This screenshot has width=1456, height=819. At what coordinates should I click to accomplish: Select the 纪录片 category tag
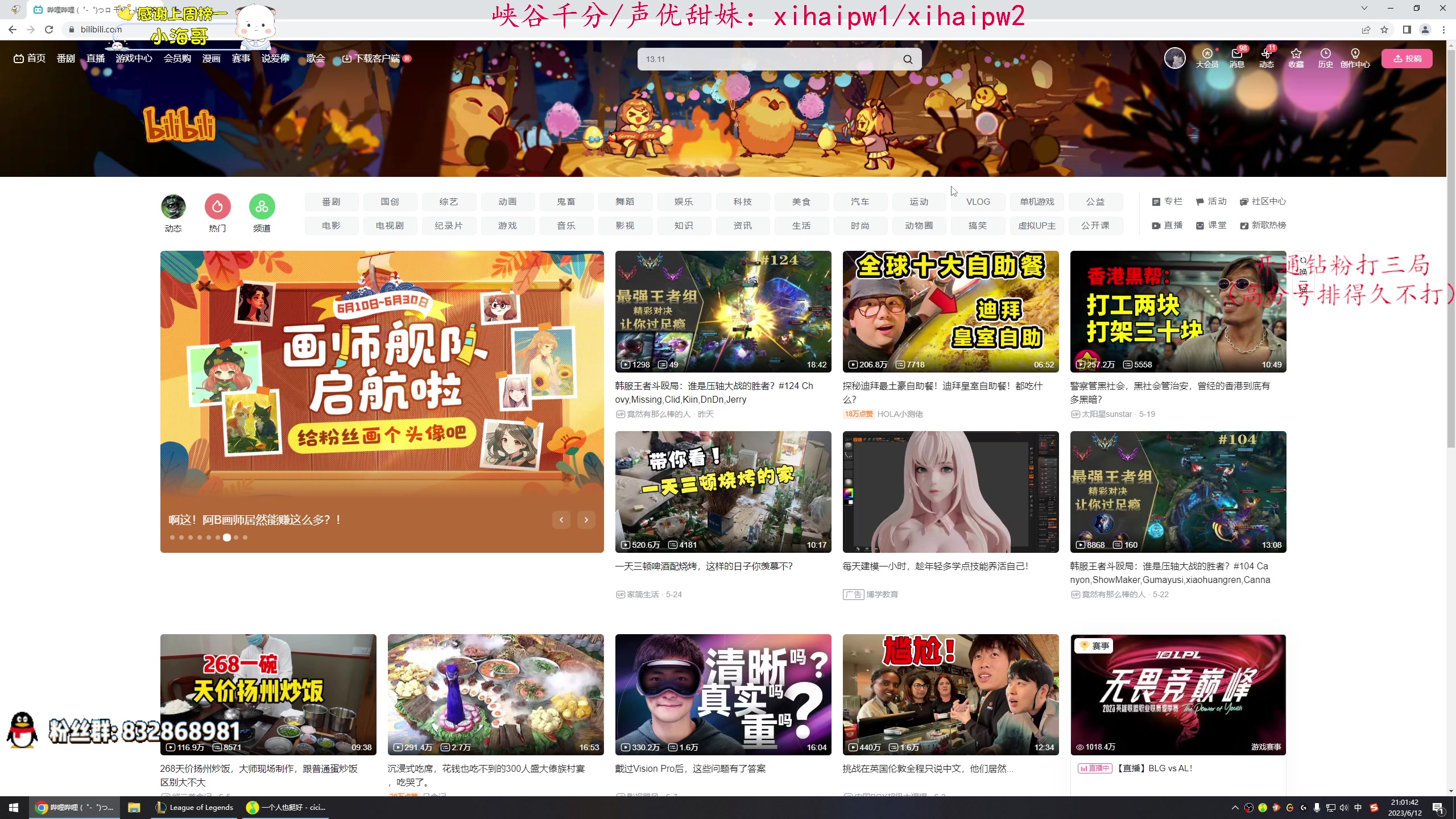pos(449,226)
